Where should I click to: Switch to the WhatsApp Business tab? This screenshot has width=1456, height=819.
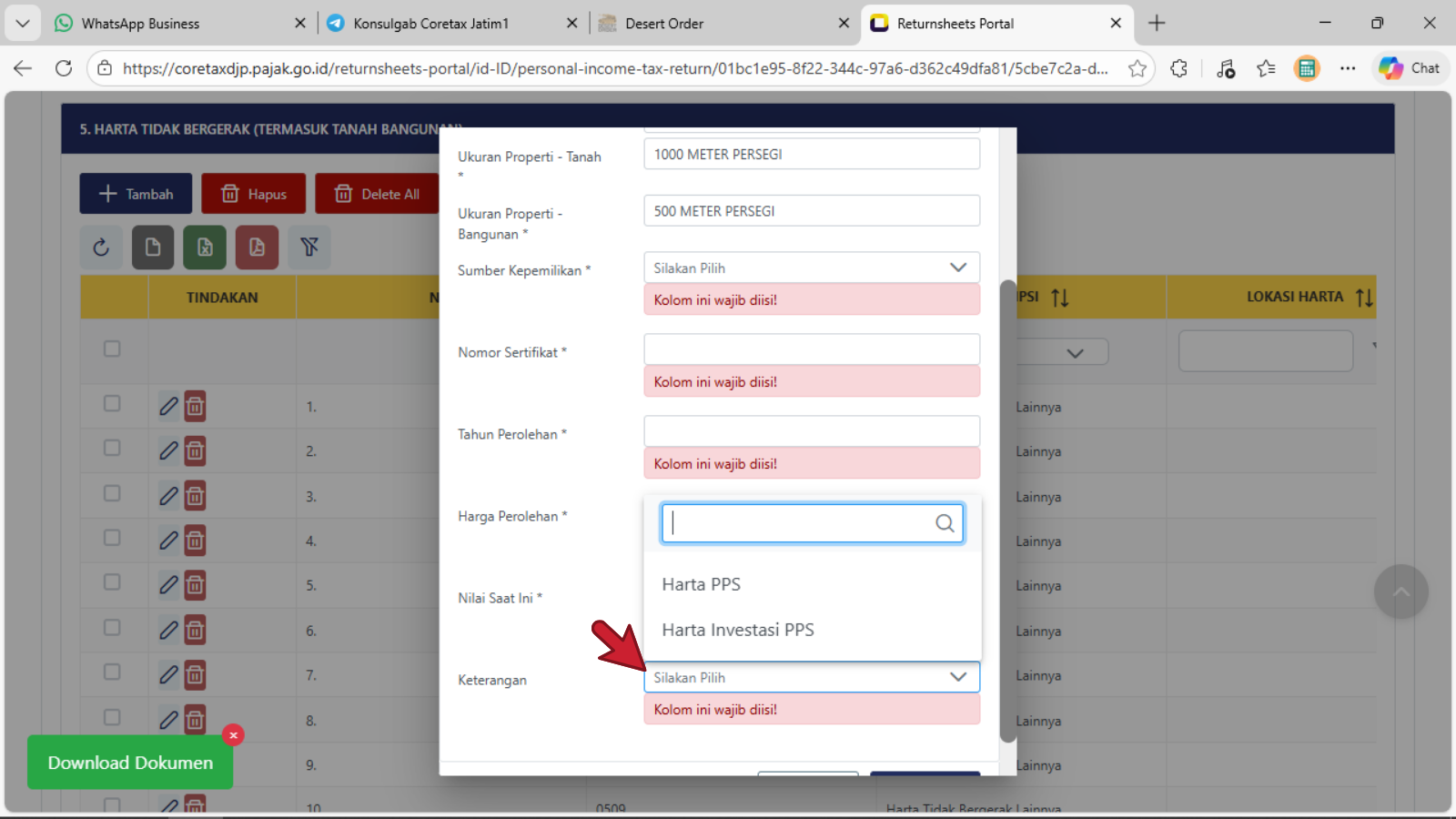click(141, 24)
